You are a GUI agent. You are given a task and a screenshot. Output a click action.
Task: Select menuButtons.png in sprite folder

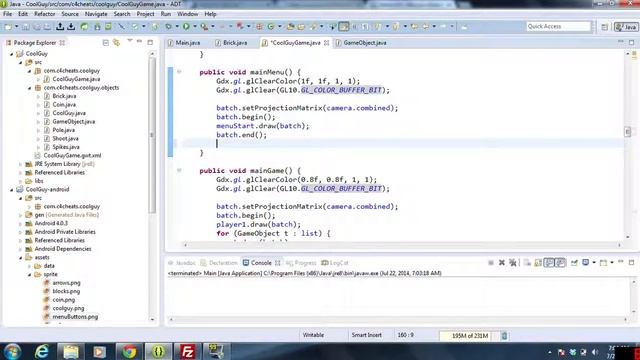75,317
